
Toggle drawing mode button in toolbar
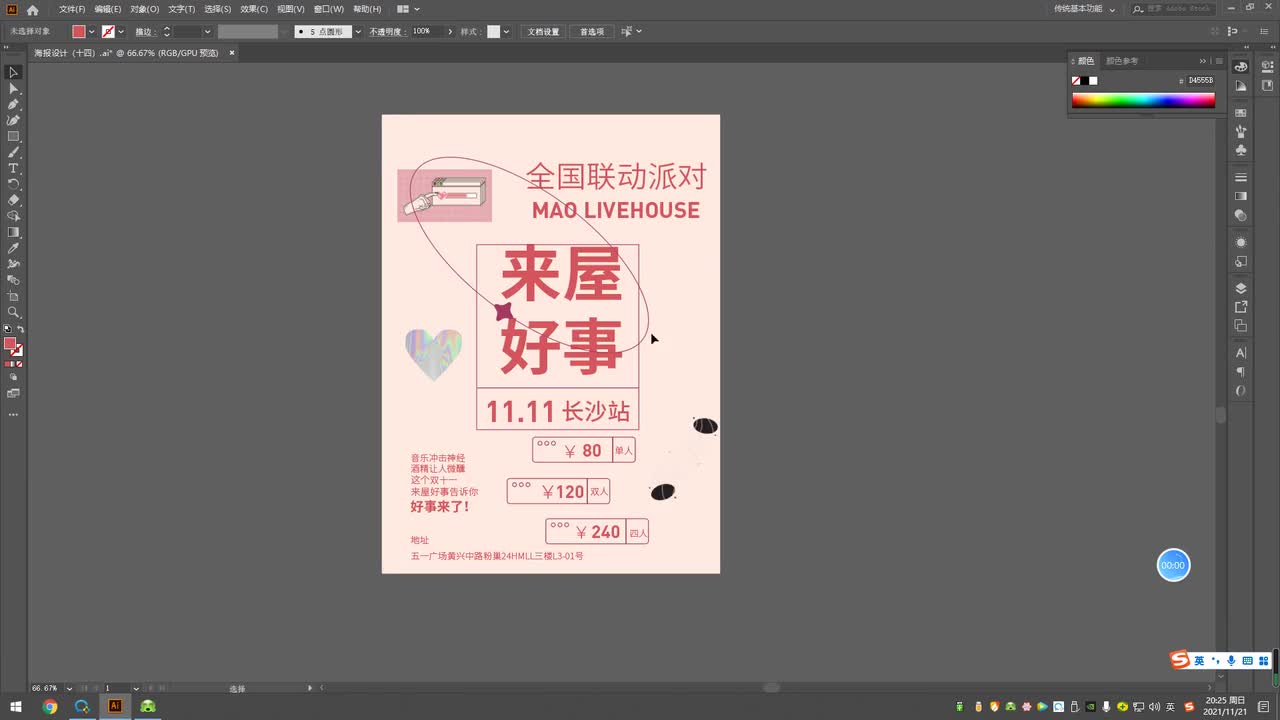point(13,378)
